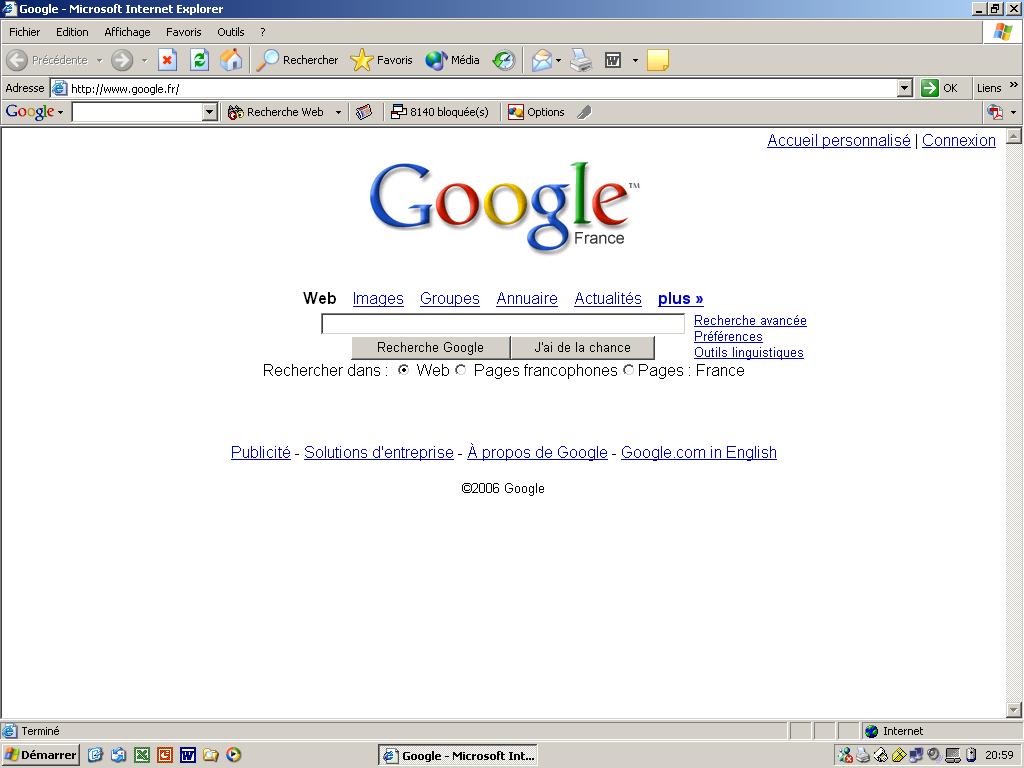Launch Word from the quick launch bar

188,756
